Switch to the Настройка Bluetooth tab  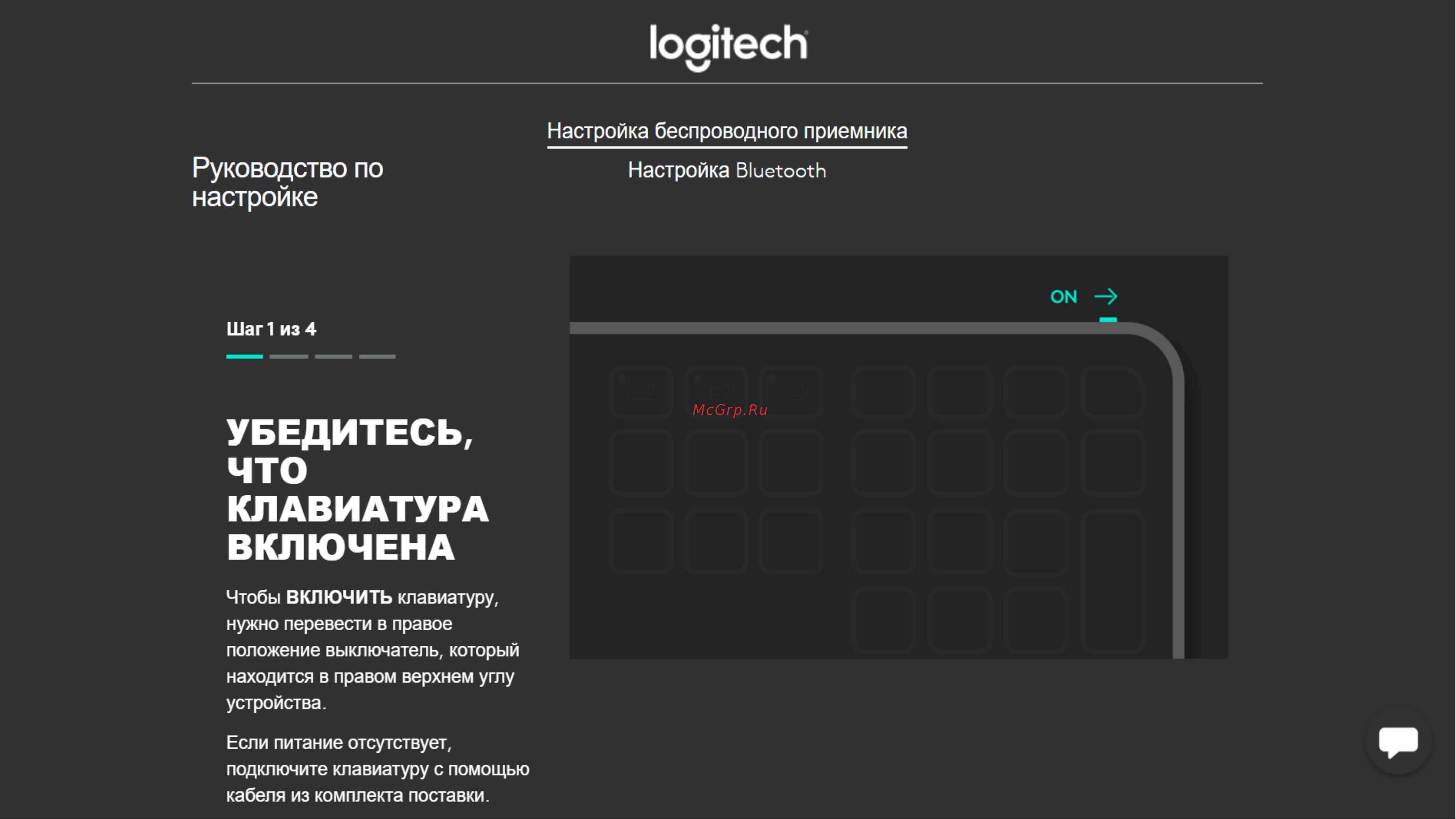pos(727,171)
